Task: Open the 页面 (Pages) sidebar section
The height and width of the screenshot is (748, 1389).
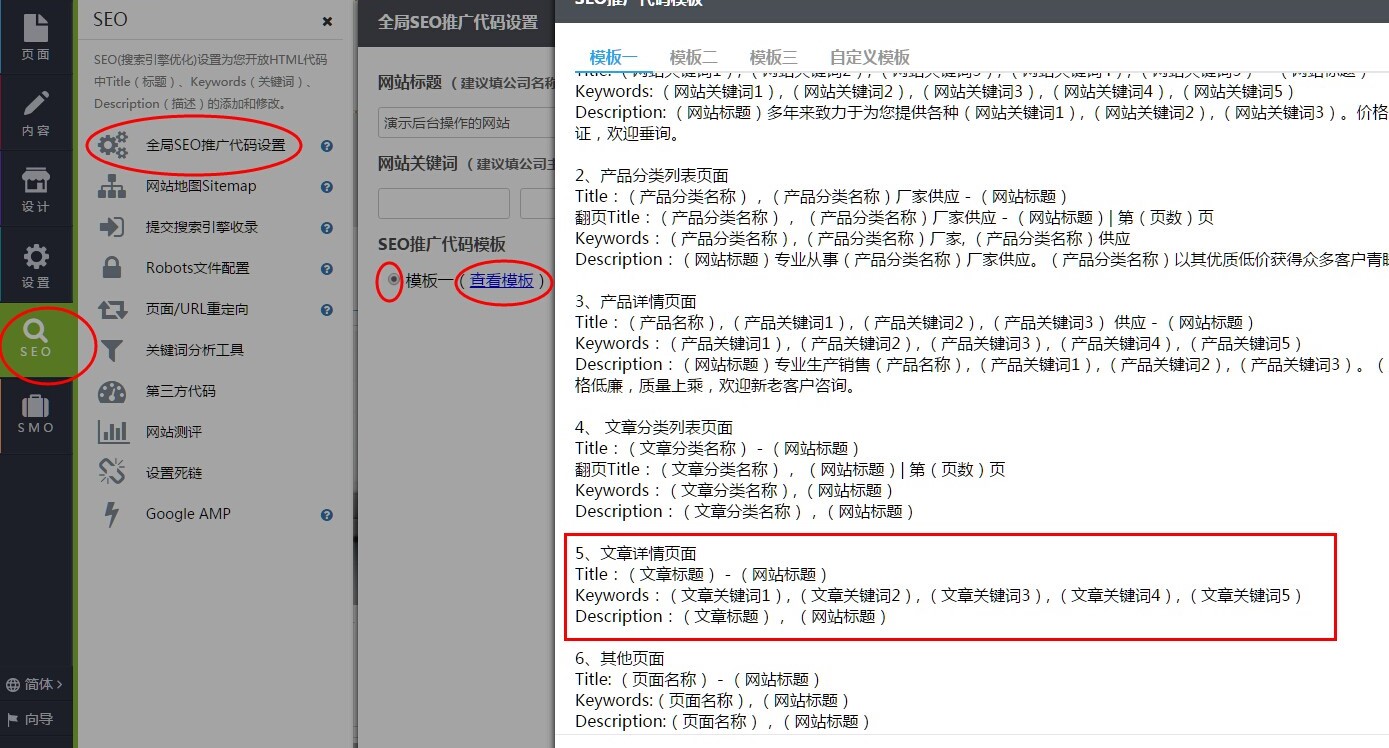Action: click(36, 37)
